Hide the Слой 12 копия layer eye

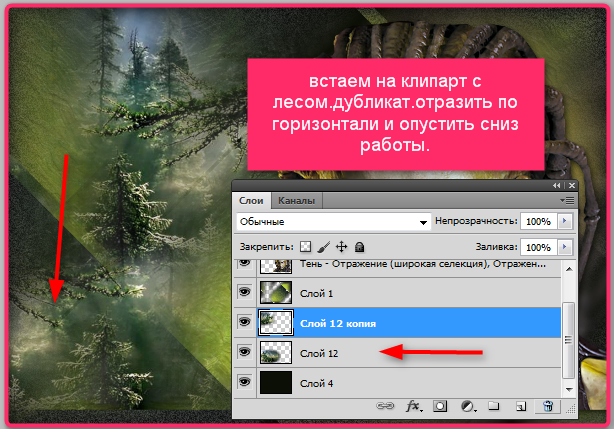tap(245, 322)
